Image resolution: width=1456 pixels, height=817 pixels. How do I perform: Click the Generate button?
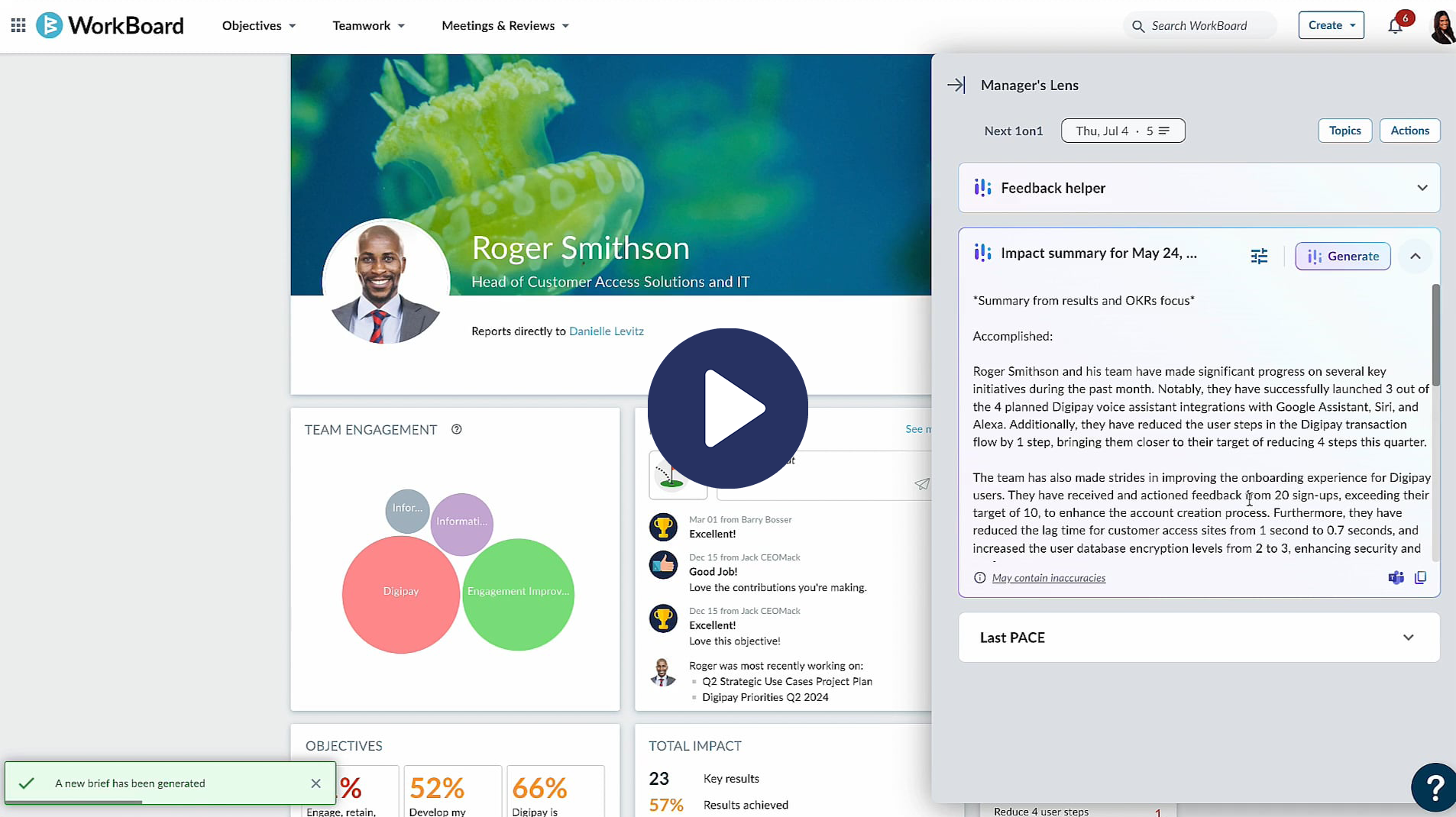click(1342, 256)
